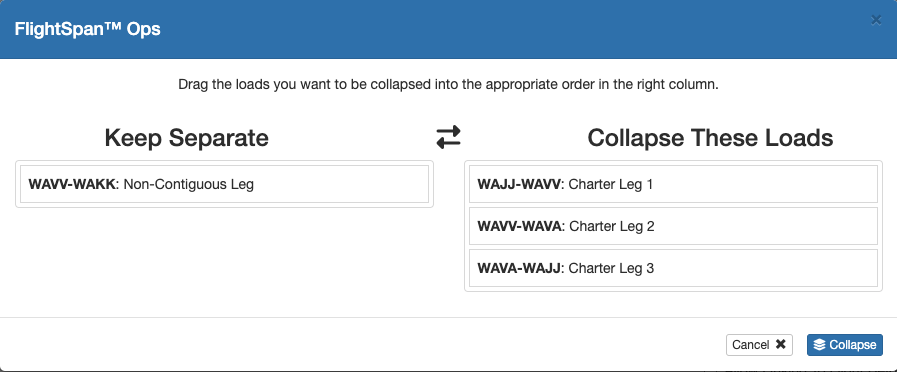Click the bold WAJJ-WAVV route code
897x372 pixels.
520,184
